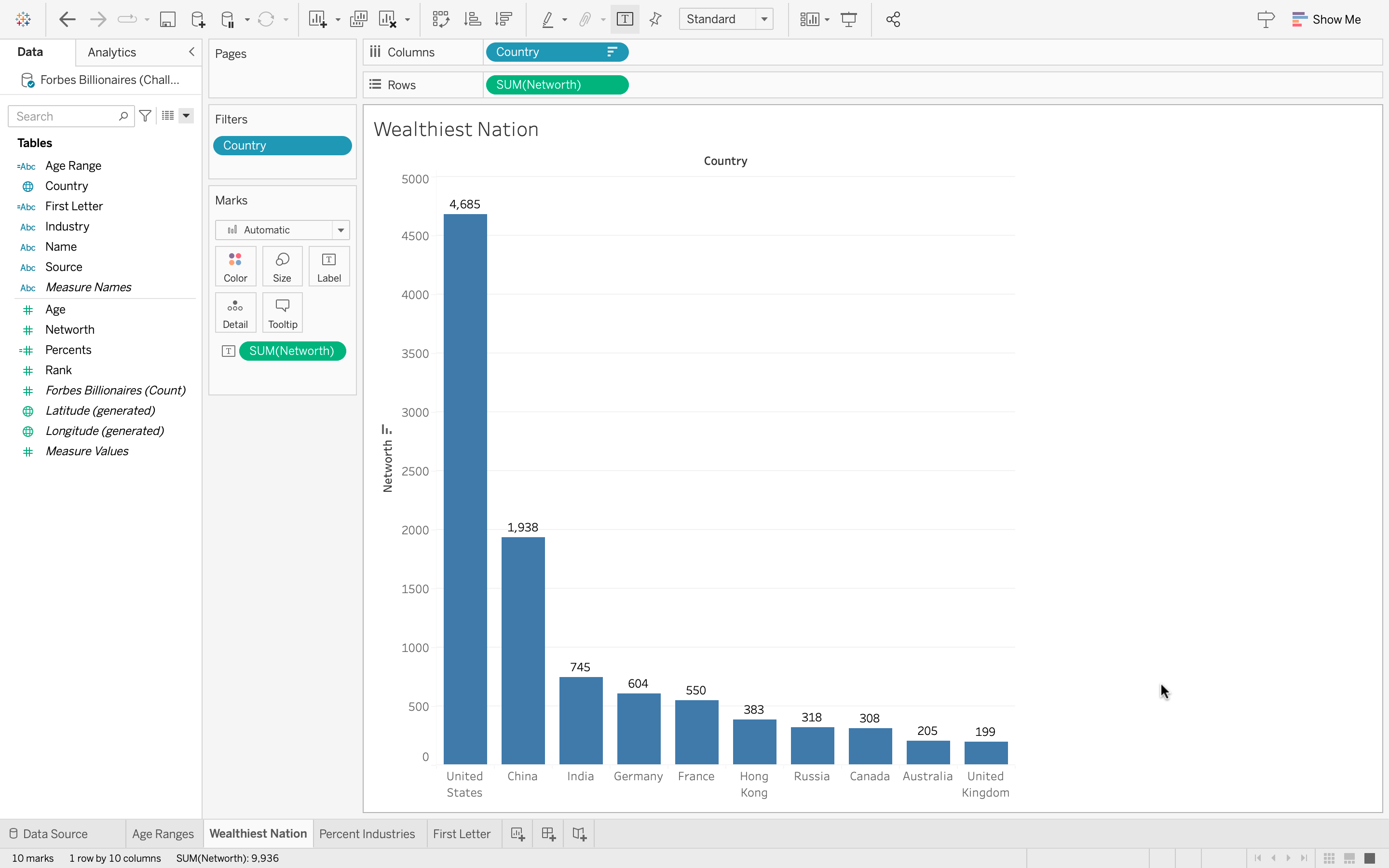Click the New dashboard icon in tab bar

(x=548, y=834)
